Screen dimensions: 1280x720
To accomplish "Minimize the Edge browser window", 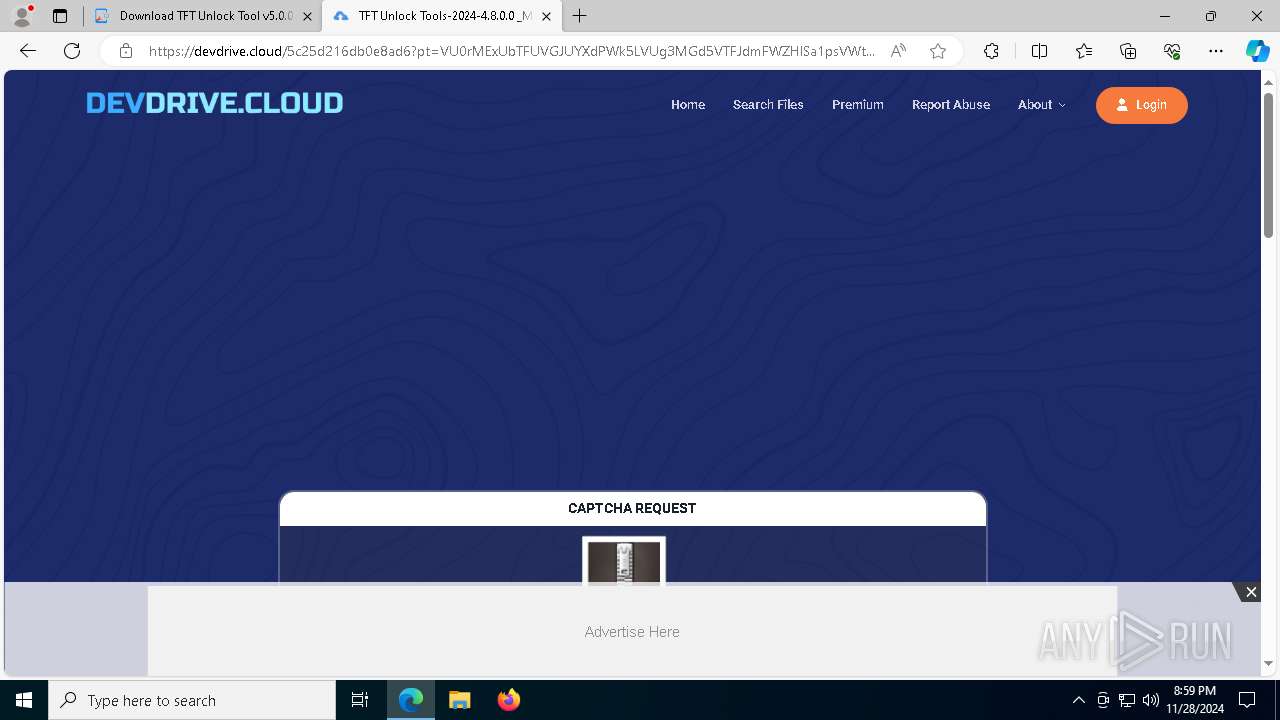I will pyautogui.click(x=1165, y=16).
